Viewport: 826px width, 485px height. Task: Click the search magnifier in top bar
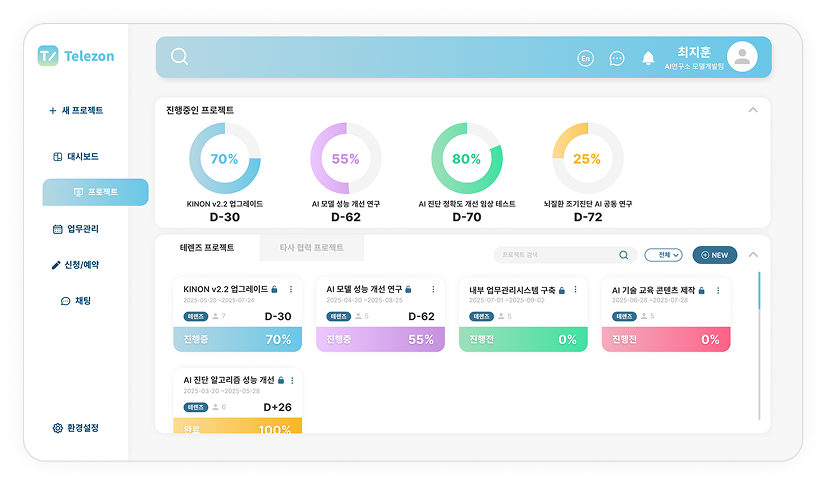179,56
